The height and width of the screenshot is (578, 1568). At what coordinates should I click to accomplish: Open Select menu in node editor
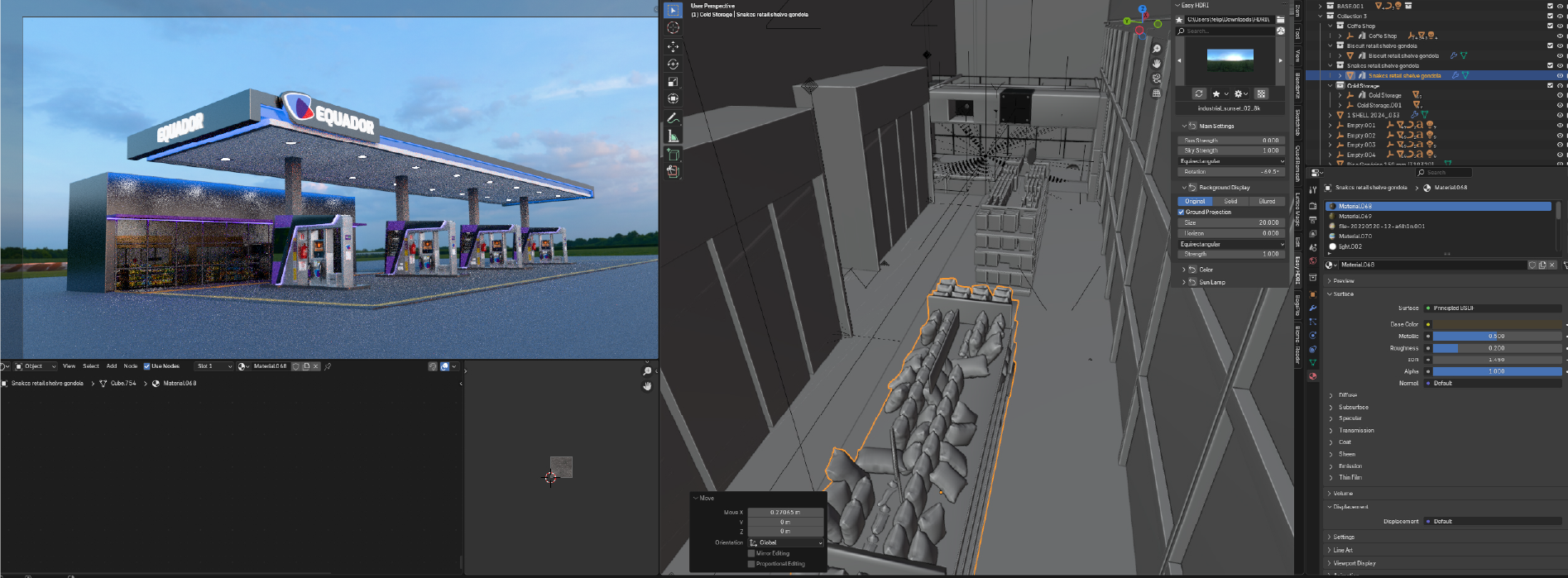point(91,366)
